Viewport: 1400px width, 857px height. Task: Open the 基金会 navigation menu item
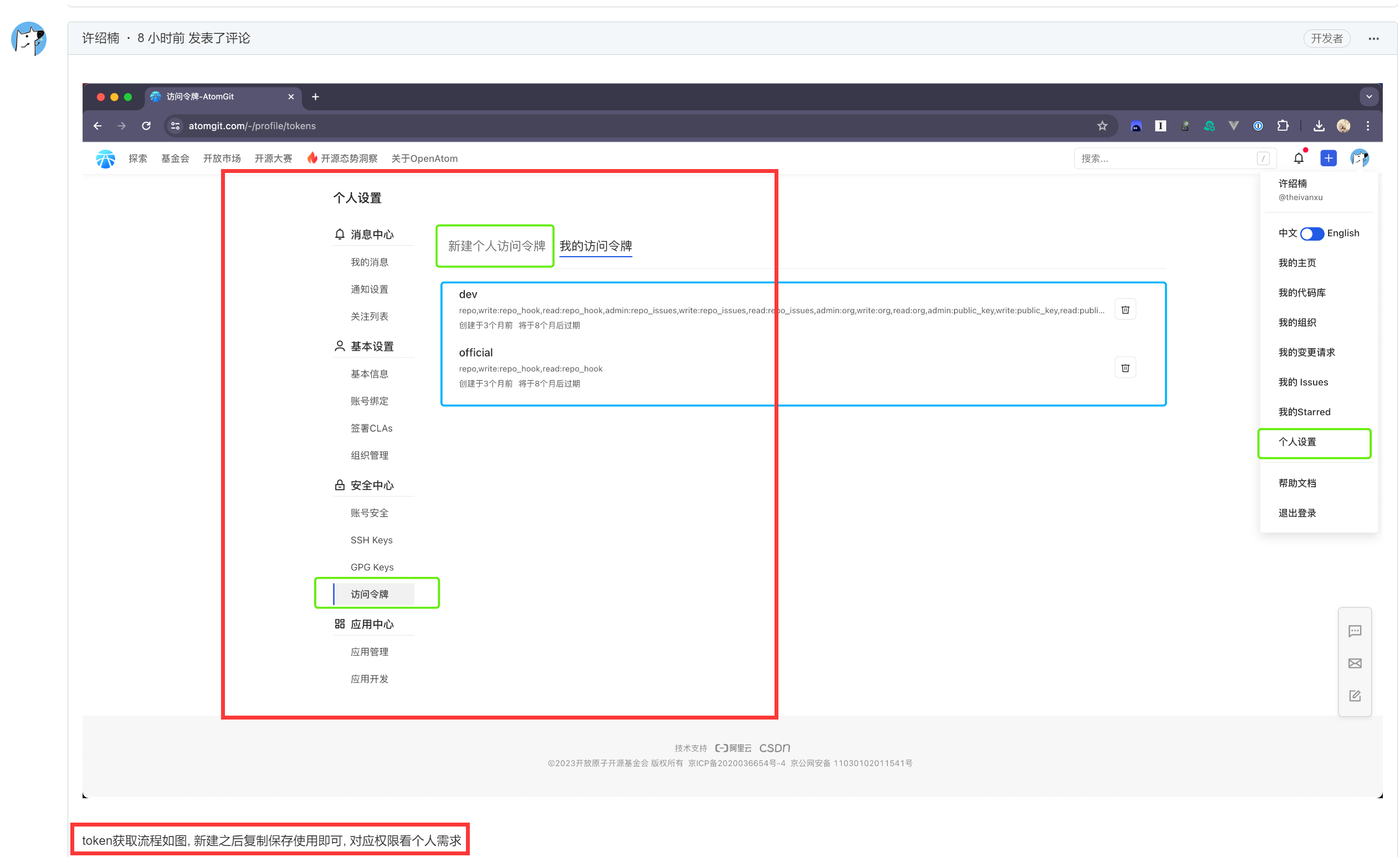(x=175, y=158)
